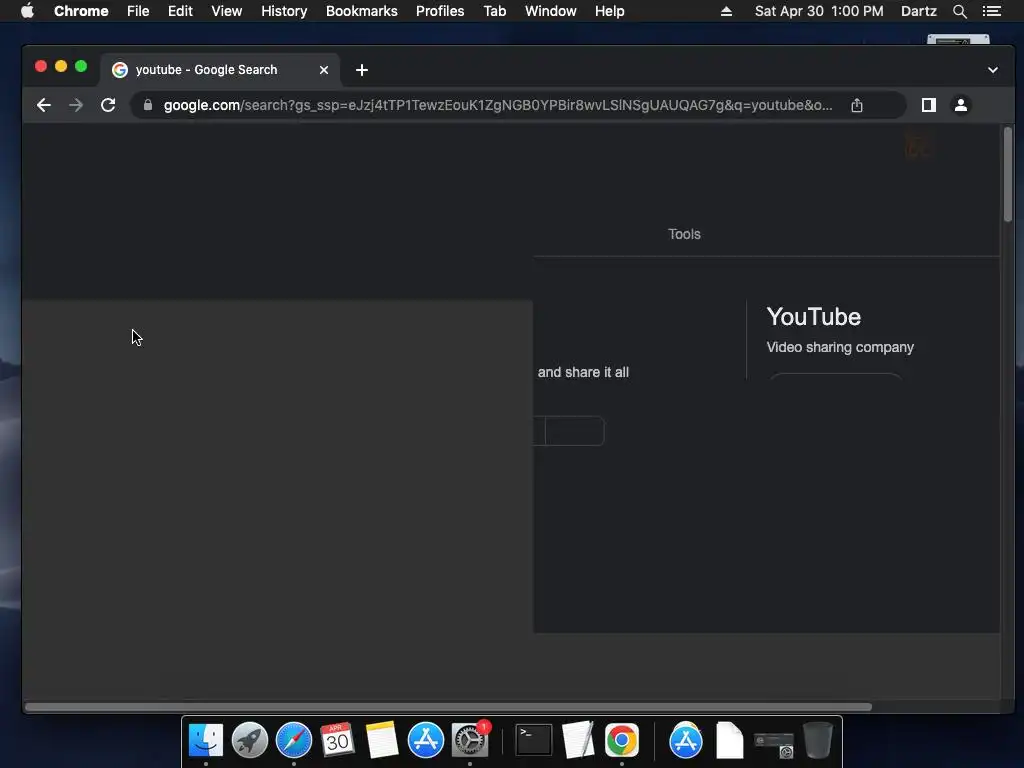
Task: Open Spotlight search in menu bar
Action: [x=959, y=11]
